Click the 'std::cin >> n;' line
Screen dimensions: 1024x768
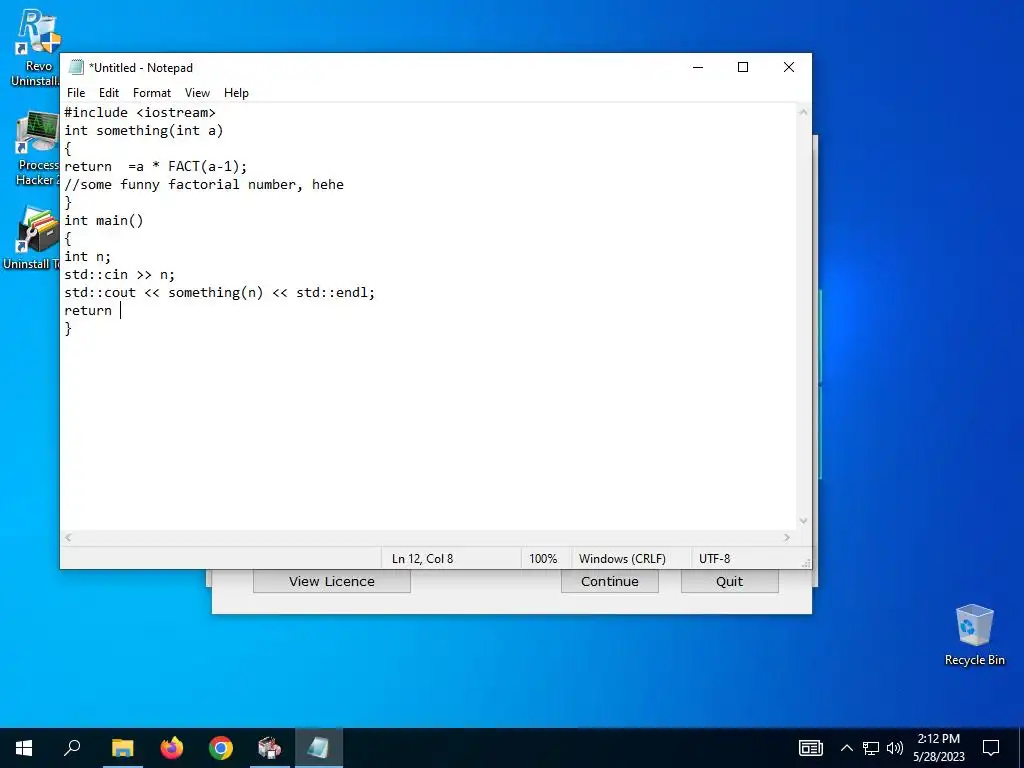(x=120, y=275)
